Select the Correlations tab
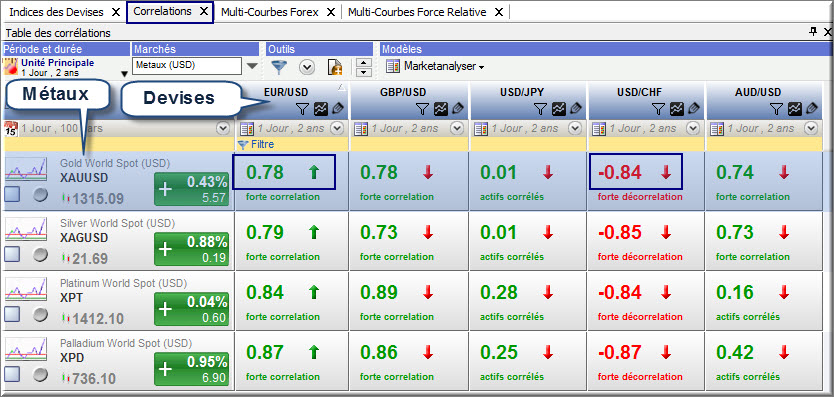 [x=162, y=11]
